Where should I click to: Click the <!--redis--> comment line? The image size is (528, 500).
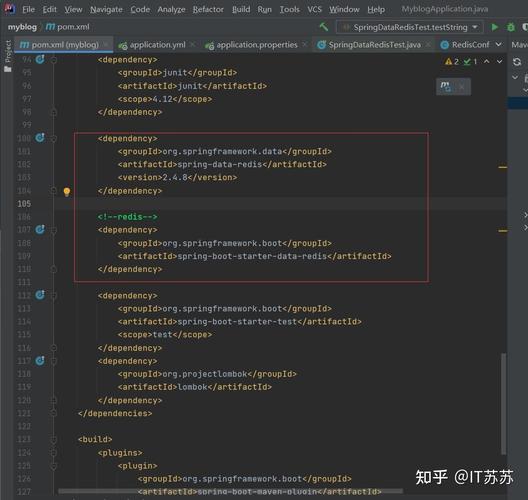(x=128, y=217)
